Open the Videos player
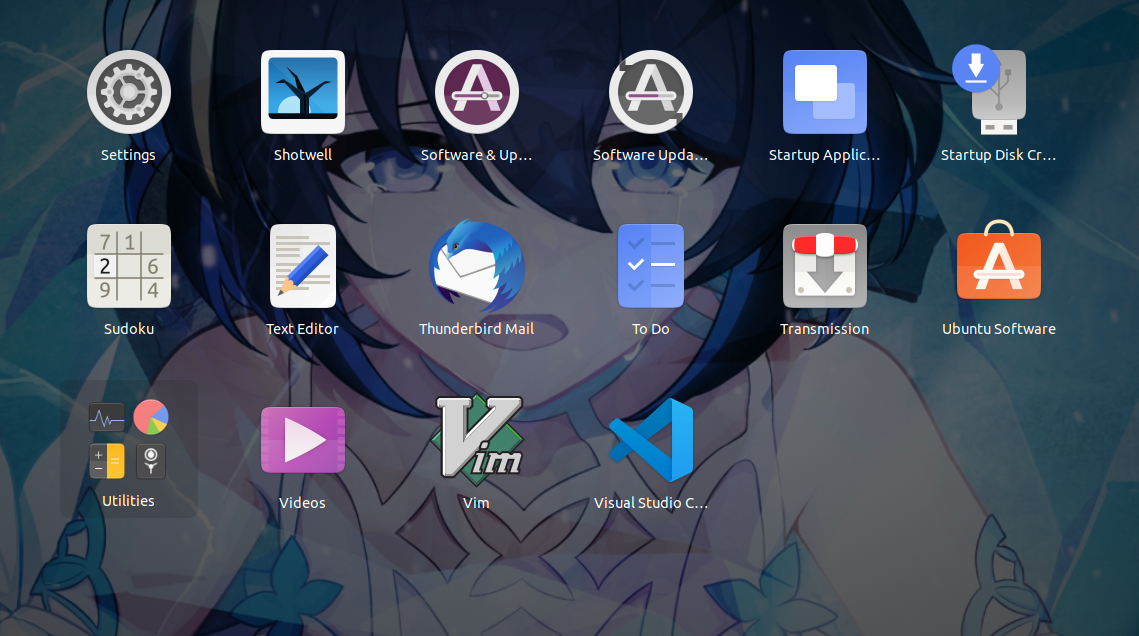Screen dimensions: 1139x636 (302, 439)
